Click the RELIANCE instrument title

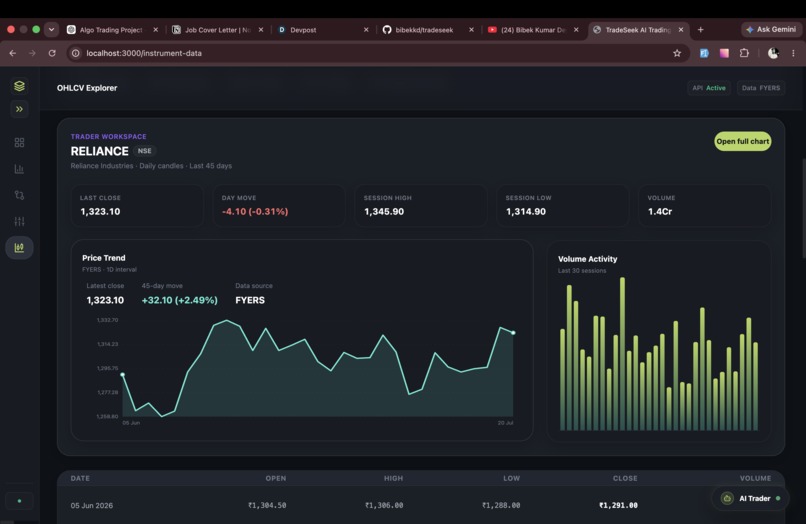pos(100,151)
